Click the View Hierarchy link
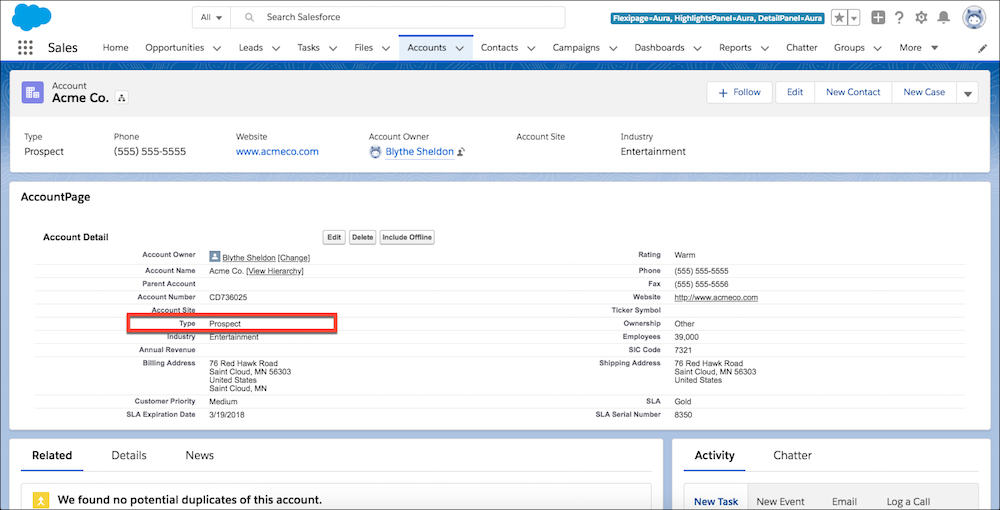The width and height of the screenshot is (1000, 510). tap(275, 271)
